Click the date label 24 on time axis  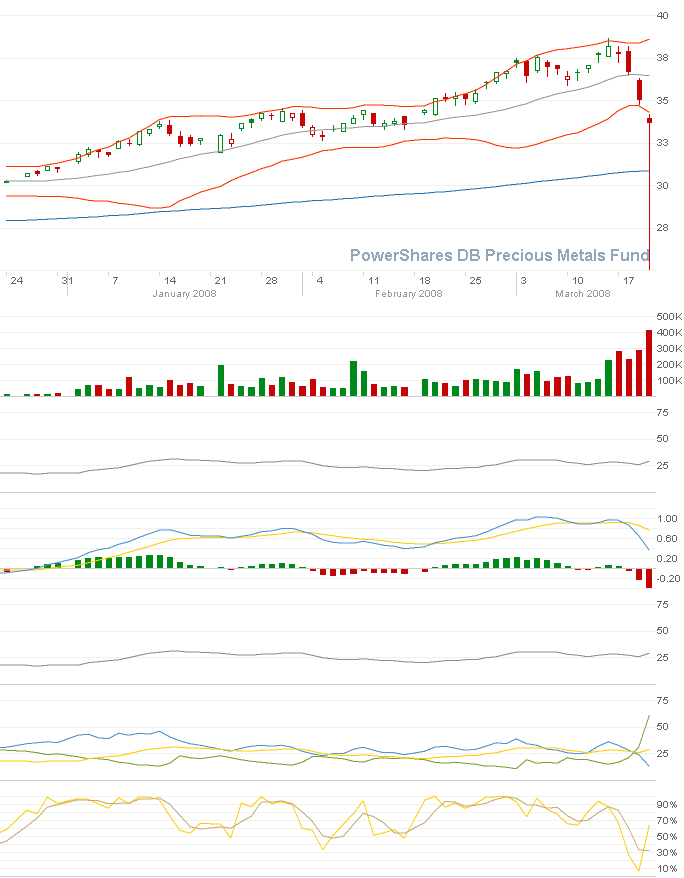[x=17, y=281]
